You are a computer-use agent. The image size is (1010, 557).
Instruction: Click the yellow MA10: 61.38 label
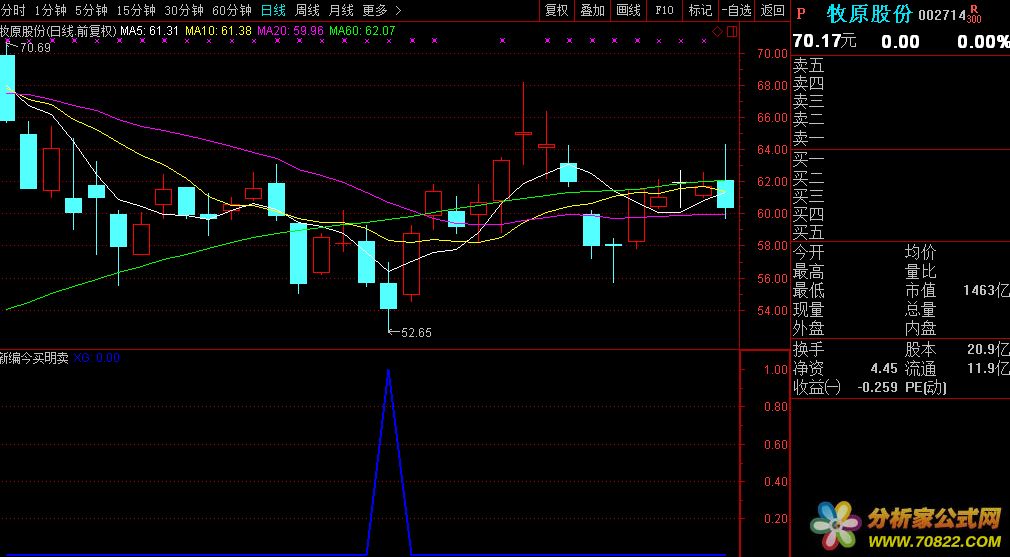[x=218, y=30]
